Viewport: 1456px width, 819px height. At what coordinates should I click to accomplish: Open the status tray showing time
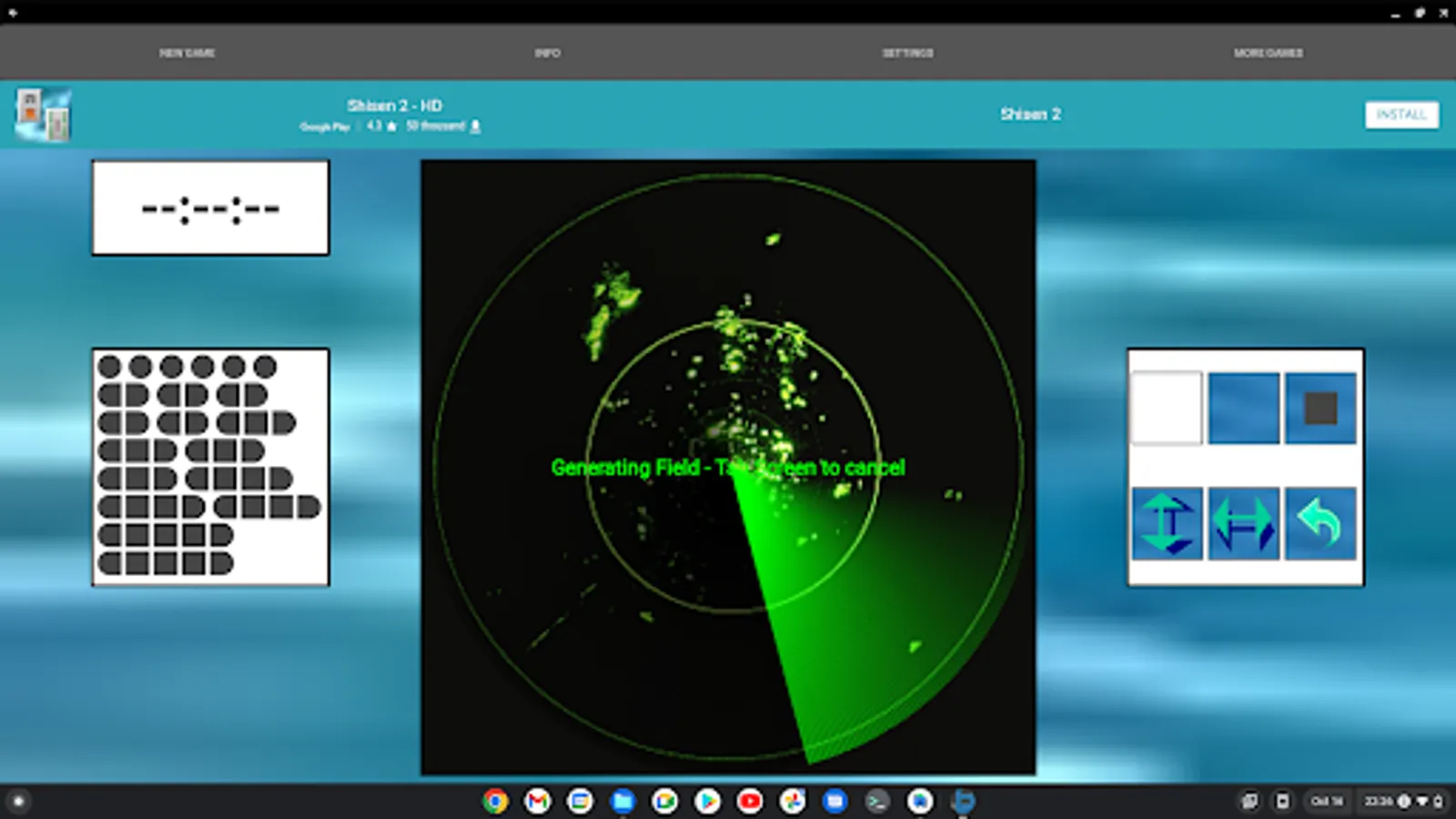[1402, 801]
